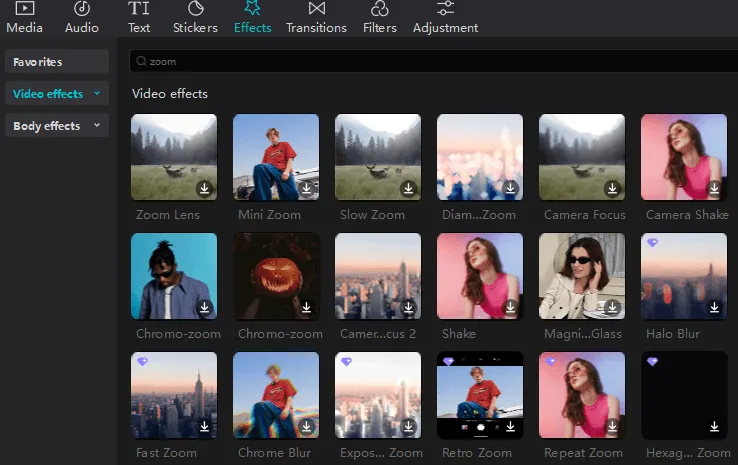Click the search magnifier icon
Image resolution: width=738 pixels, height=465 pixels.
[141, 62]
